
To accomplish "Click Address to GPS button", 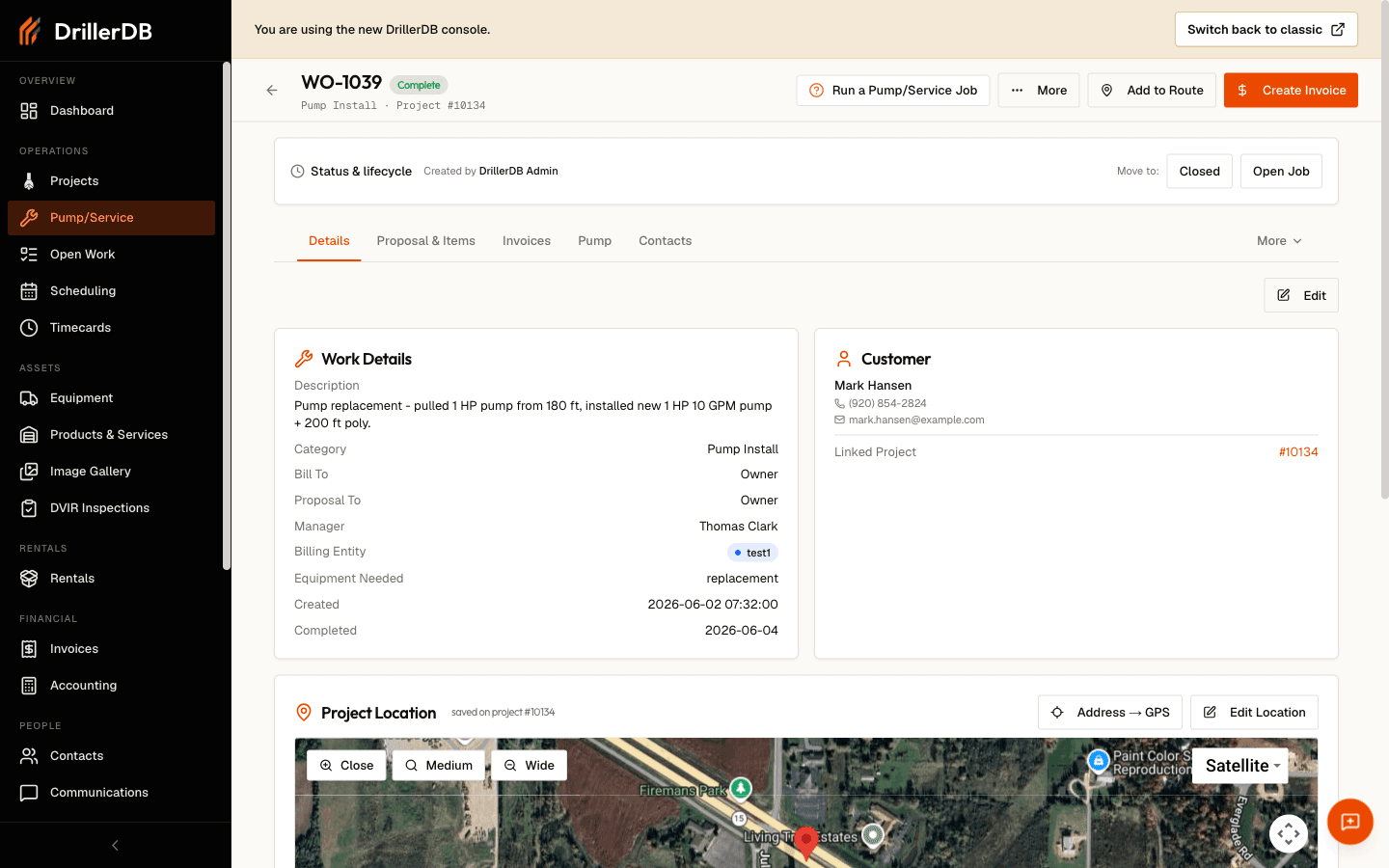I will click(1110, 713).
